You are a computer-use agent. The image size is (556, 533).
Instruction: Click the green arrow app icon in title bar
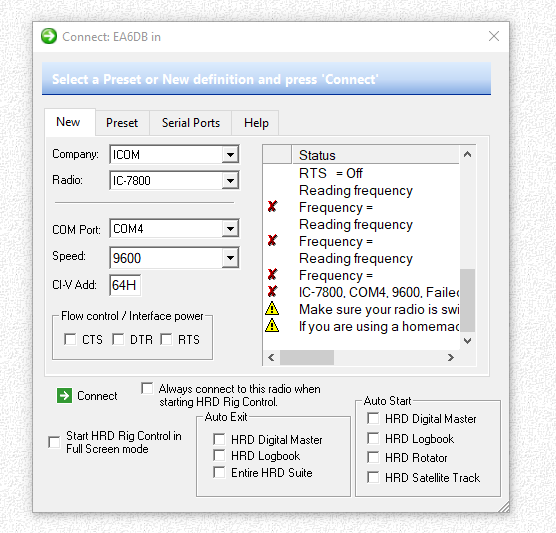49,36
